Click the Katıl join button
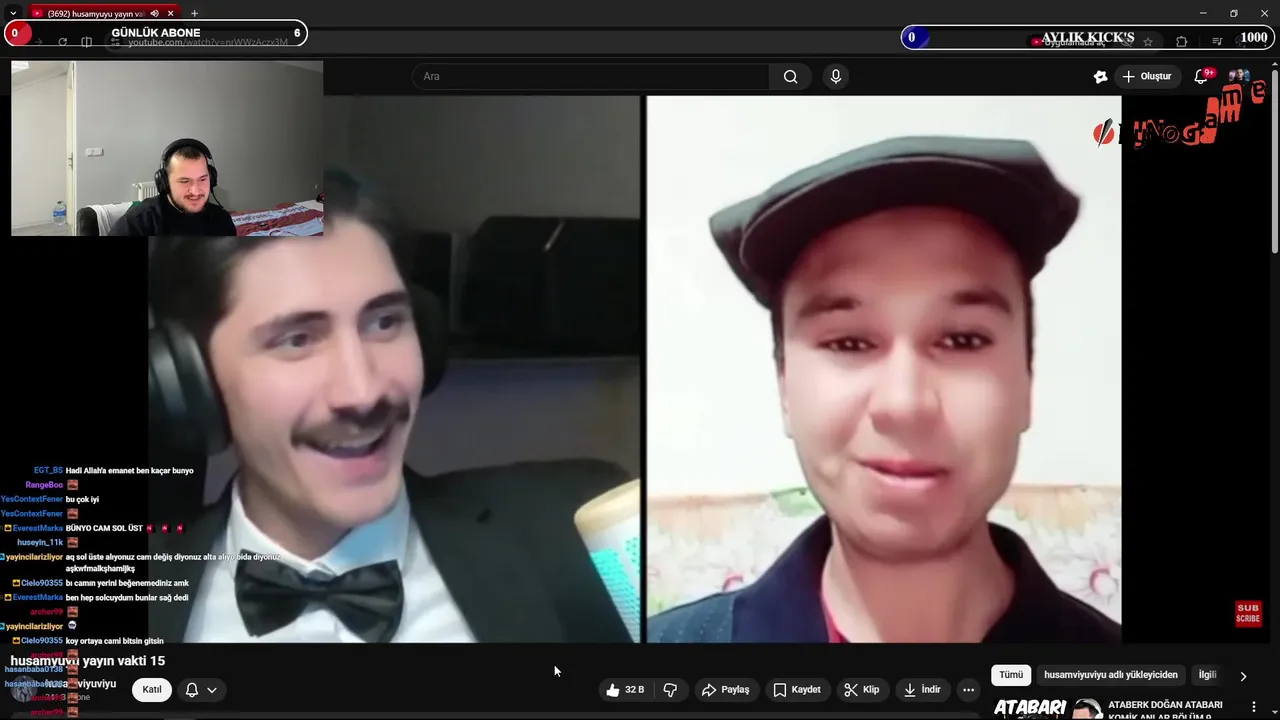The height and width of the screenshot is (720, 1280). 152,690
